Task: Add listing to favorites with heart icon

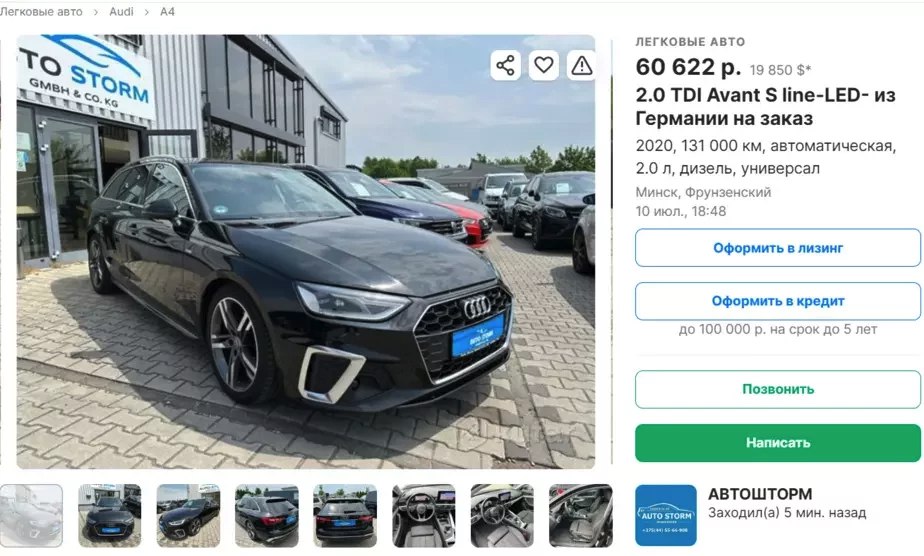Action: coord(543,65)
